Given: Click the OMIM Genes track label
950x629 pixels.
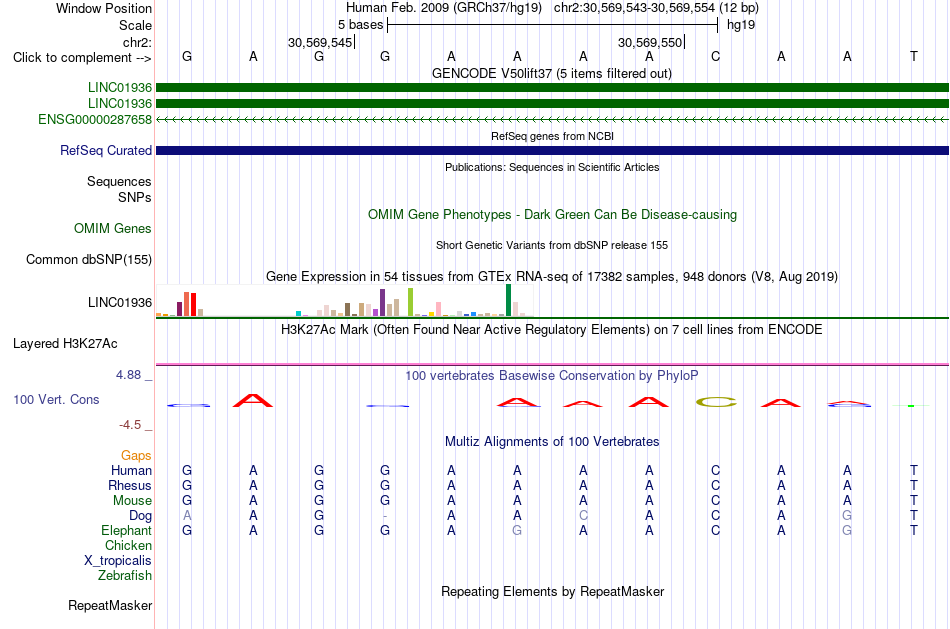Looking at the screenshot, I should (x=113, y=228).
